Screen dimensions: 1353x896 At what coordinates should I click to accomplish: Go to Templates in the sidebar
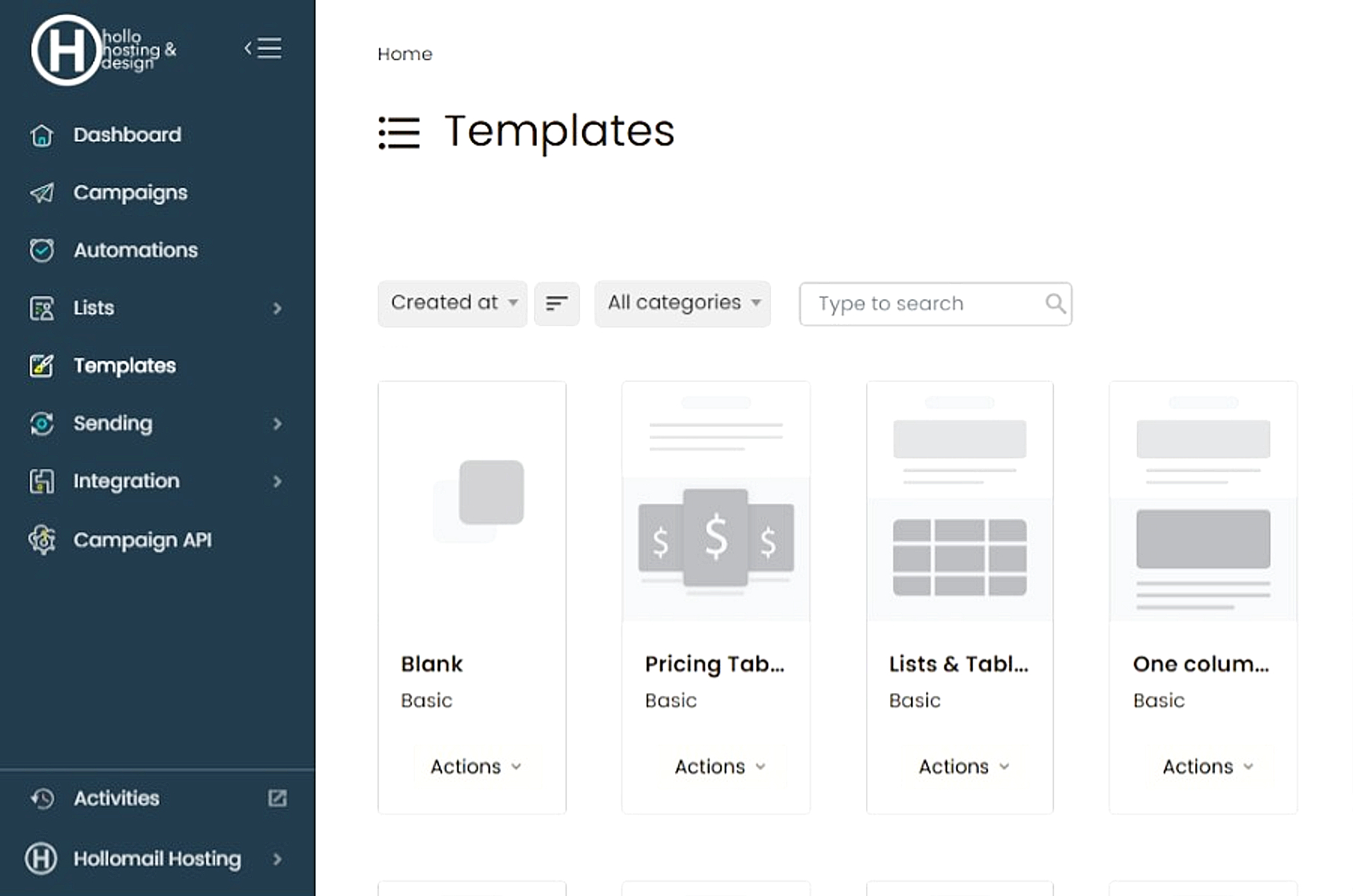tap(125, 366)
